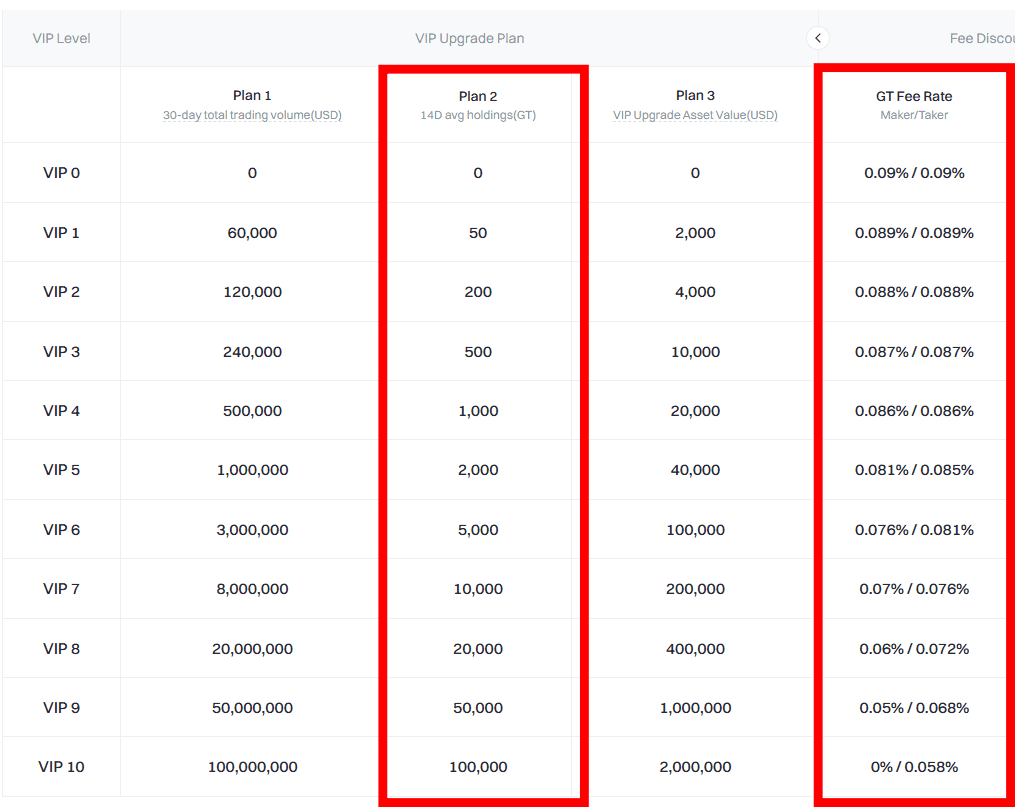Click the VIP Level column header
This screenshot has height=807, width=1015.
(x=61, y=38)
